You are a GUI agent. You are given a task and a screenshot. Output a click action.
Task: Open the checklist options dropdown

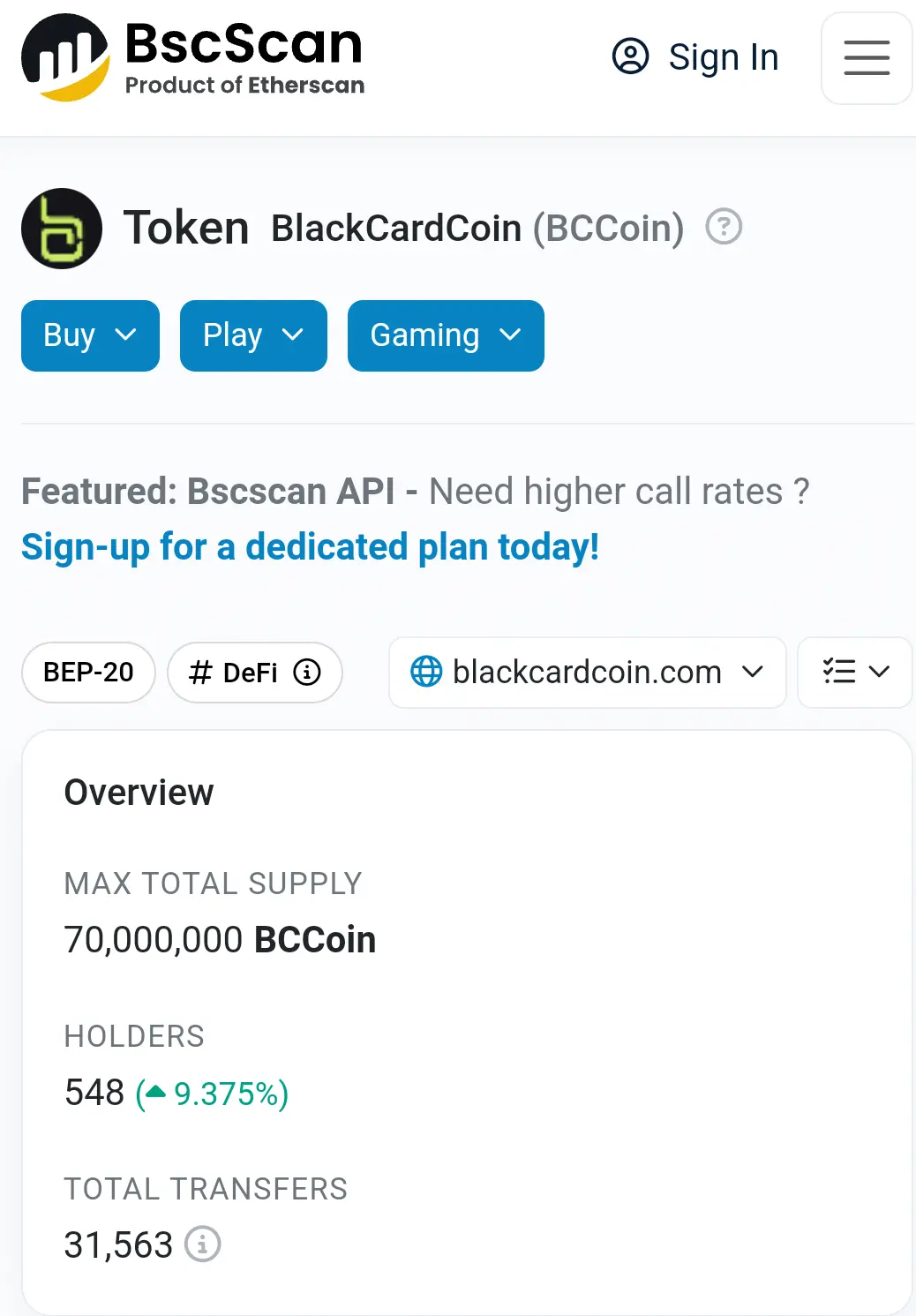tap(854, 673)
